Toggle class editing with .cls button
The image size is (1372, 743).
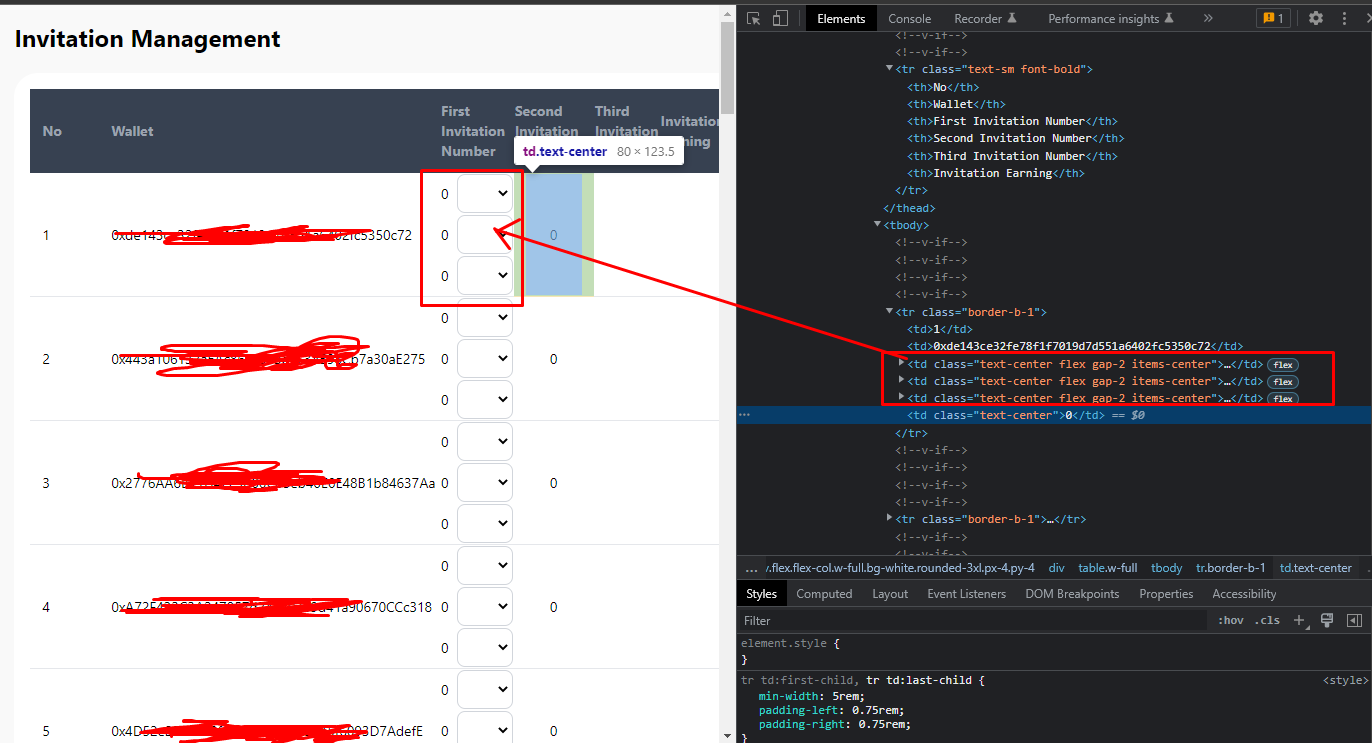click(x=1267, y=620)
